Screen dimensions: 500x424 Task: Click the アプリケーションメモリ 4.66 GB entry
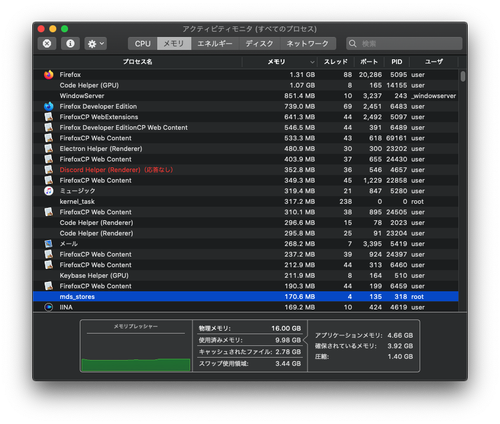coord(364,335)
